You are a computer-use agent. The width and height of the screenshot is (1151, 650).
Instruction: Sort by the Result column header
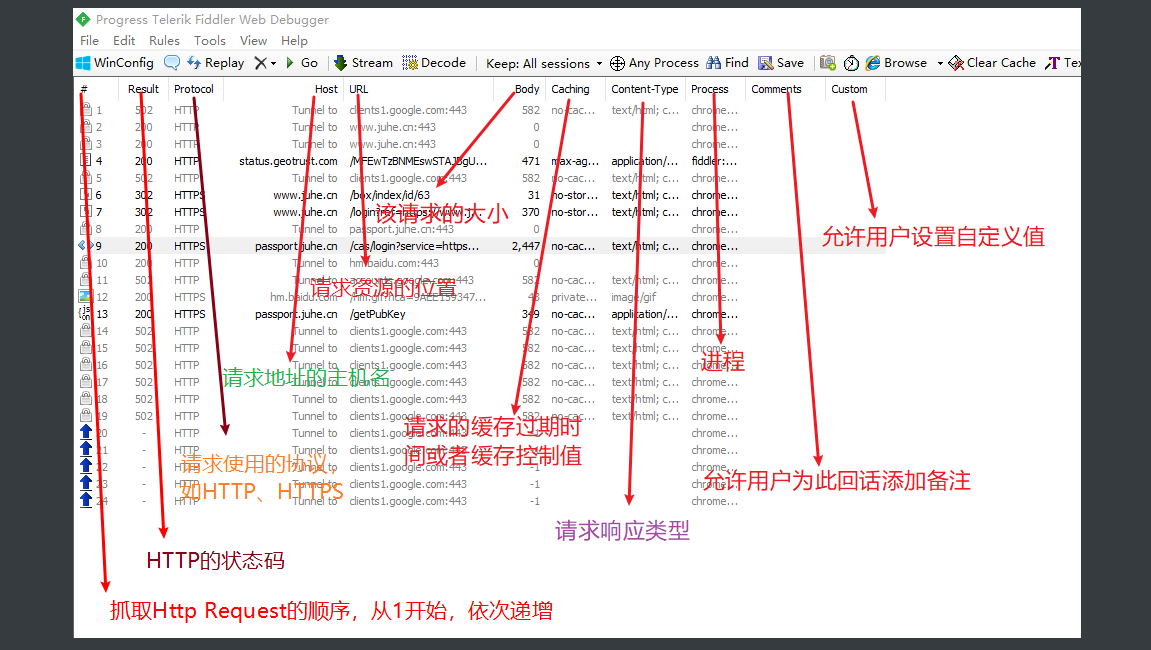point(143,89)
